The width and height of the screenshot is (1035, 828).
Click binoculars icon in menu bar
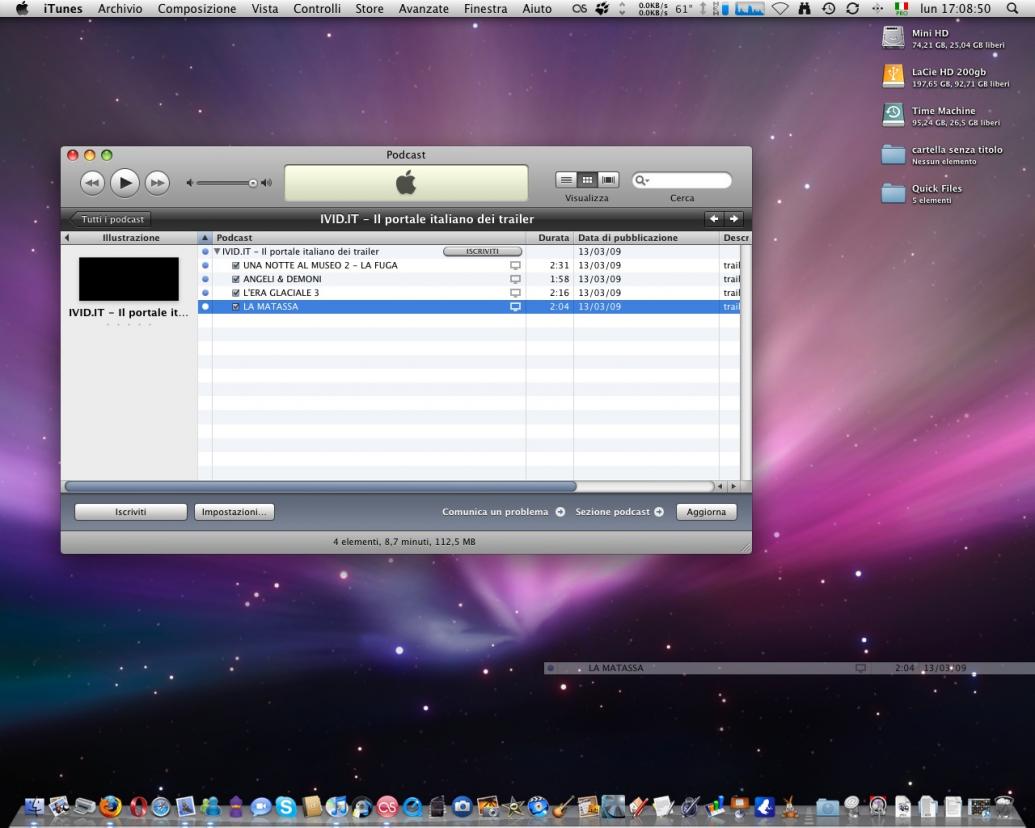click(x=805, y=9)
